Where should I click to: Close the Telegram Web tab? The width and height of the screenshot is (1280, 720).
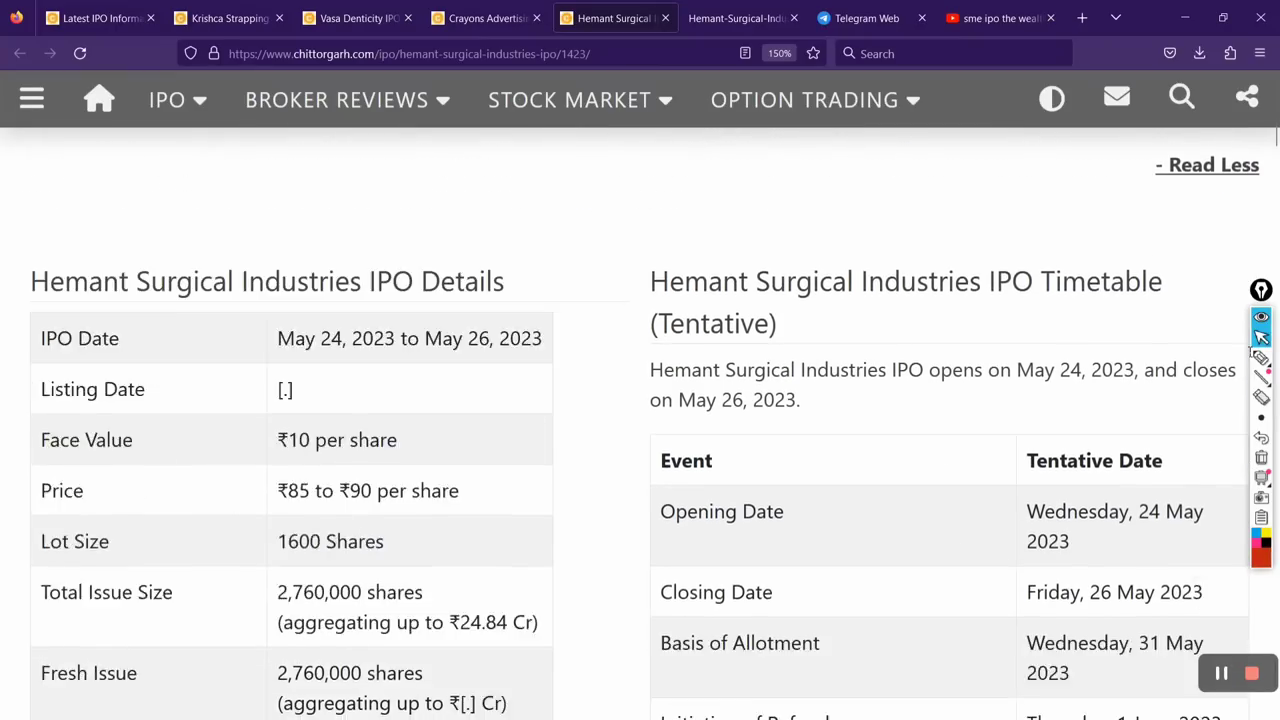922,18
